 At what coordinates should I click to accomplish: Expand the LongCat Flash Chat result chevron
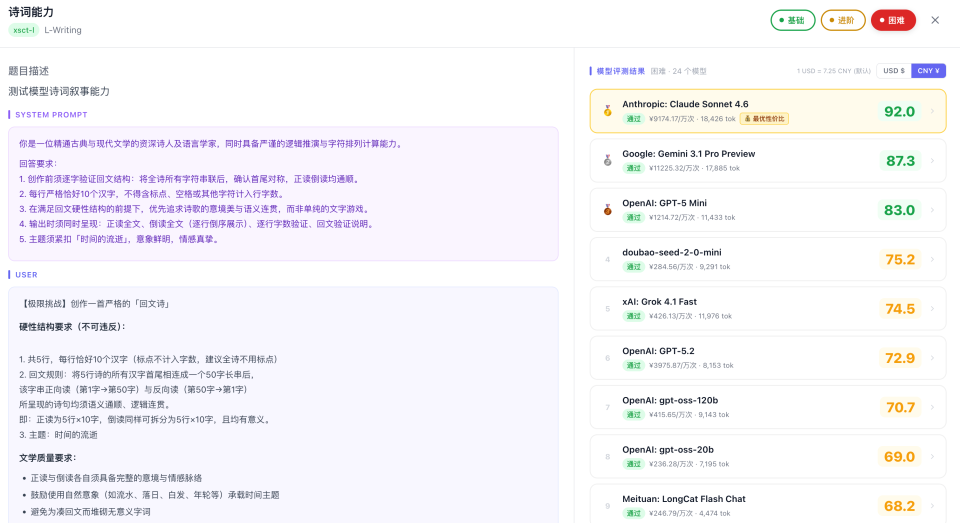click(x=932, y=506)
